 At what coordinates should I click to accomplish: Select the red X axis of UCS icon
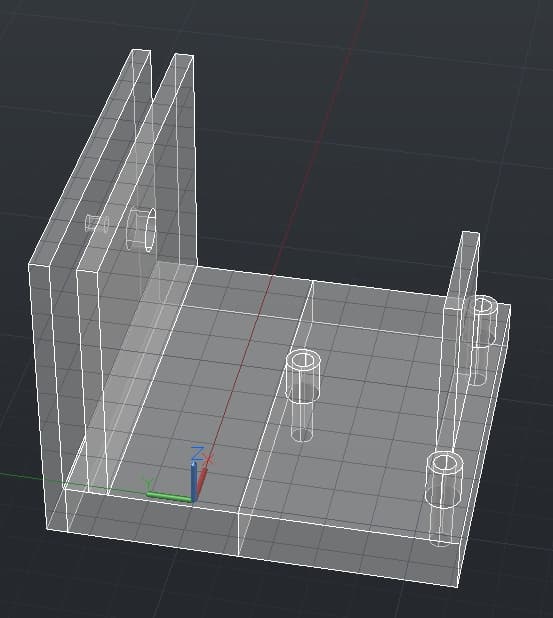(x=202, y=482)
